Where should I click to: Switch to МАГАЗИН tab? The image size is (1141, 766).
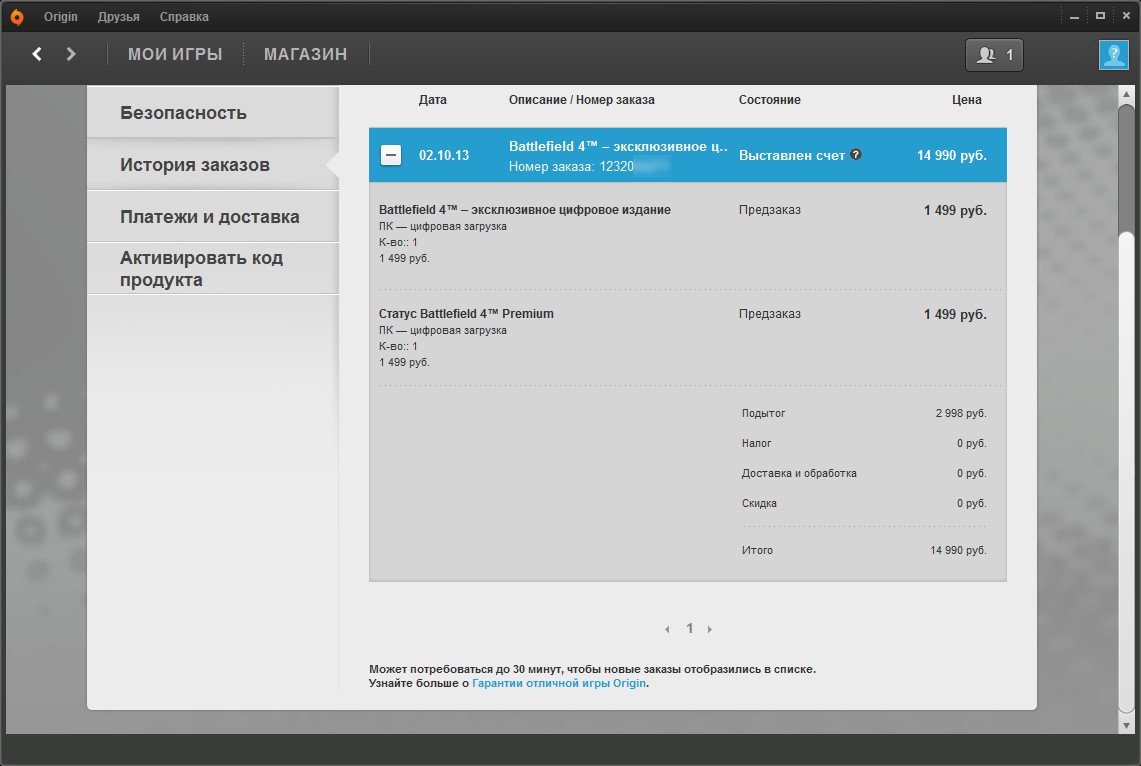306,55
